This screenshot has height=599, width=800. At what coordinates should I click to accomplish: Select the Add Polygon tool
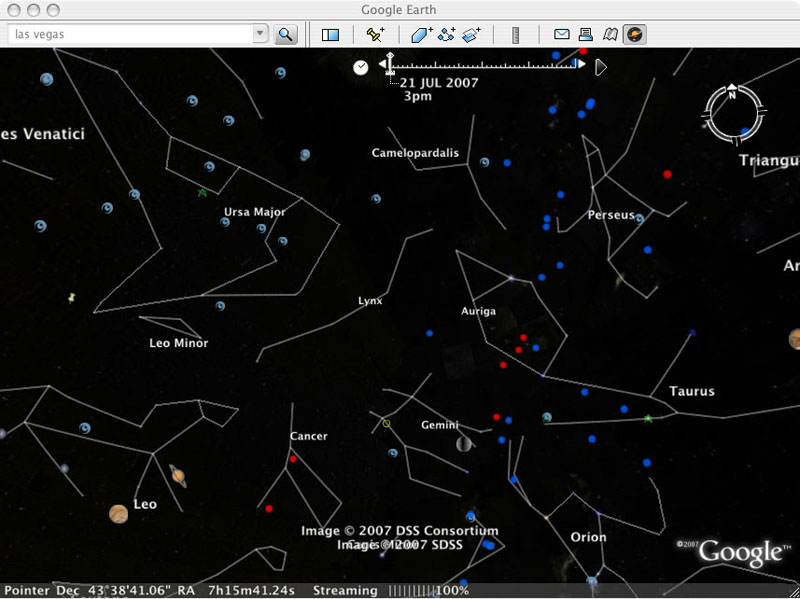[x=422, y=34]
